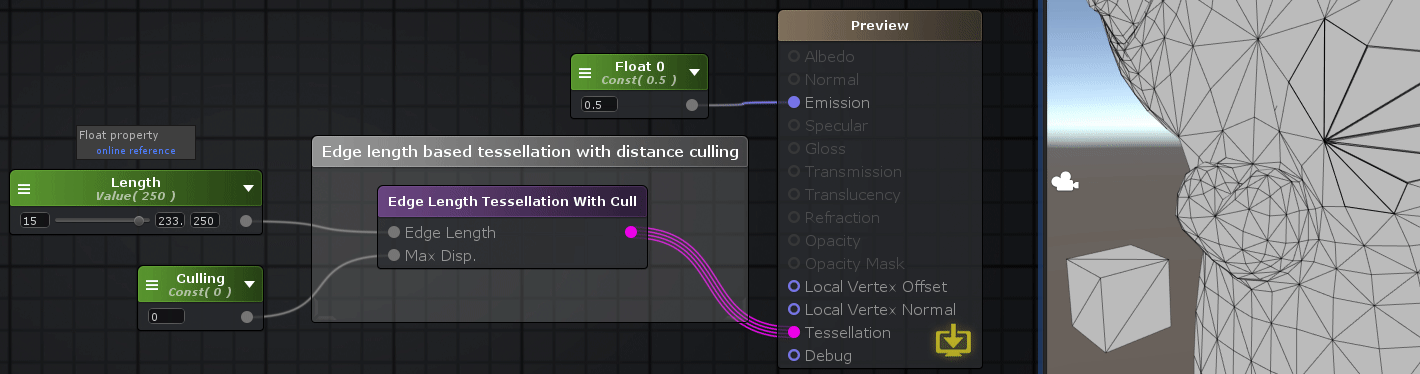Image resolution: width=1420 pixels, height=374 pixels.
Task: Expand the Culling node dropdown arrow
Action: tap(248, 284)
